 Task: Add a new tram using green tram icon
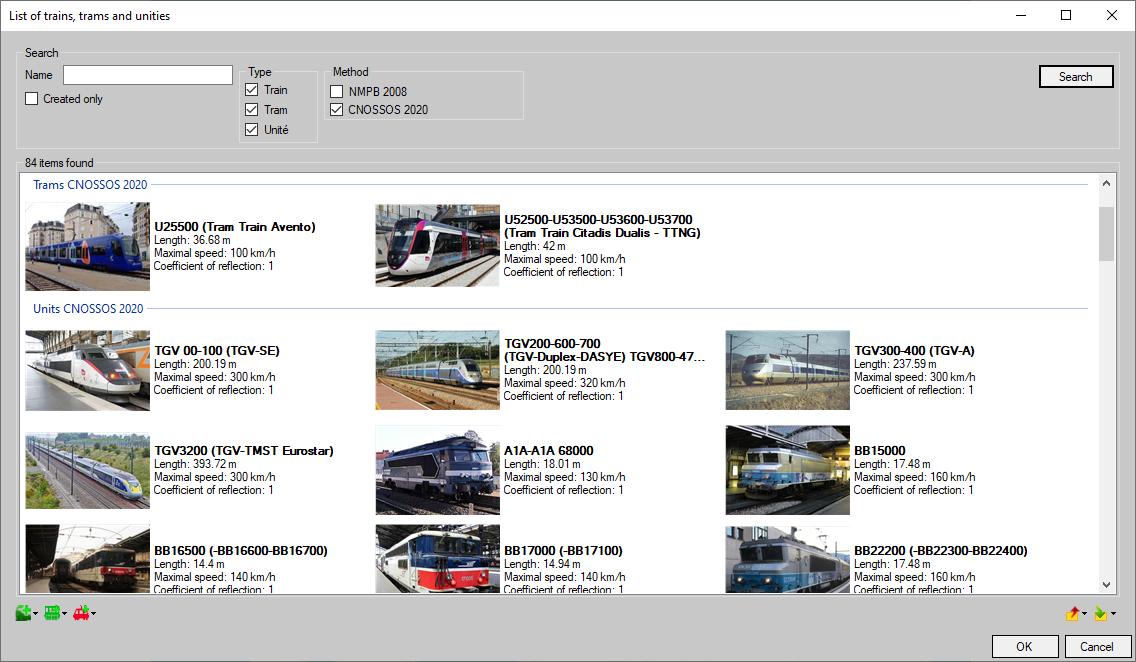click(52, 612)
